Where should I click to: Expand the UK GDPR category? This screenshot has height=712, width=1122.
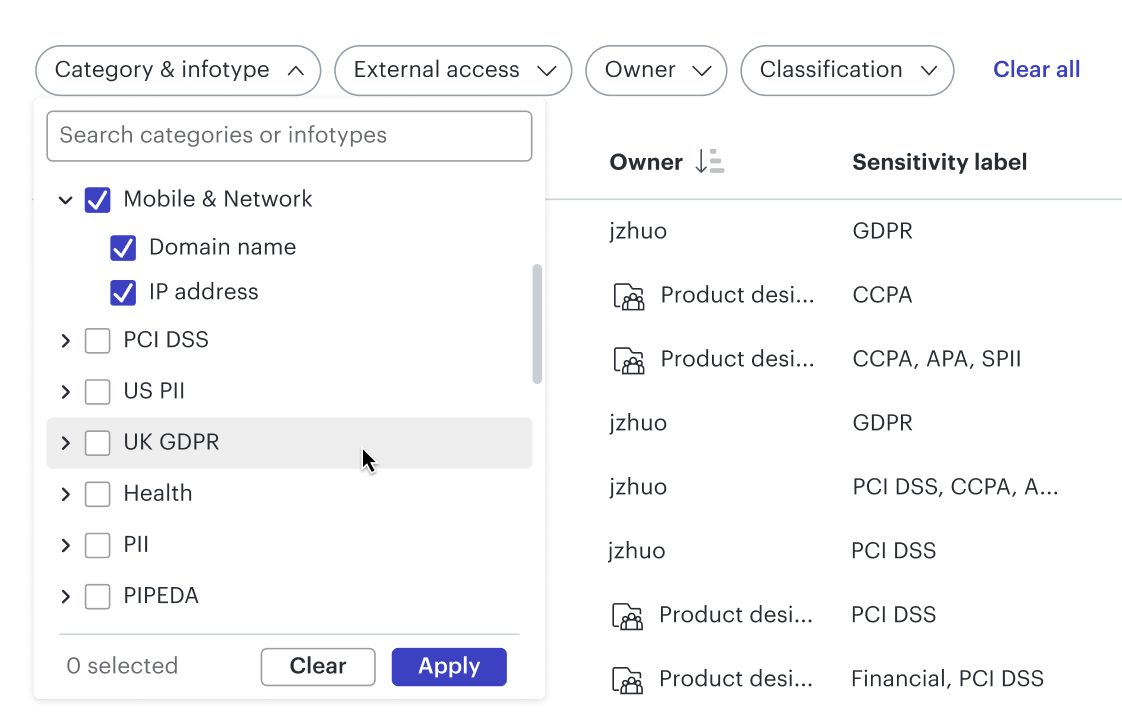coord(66,443)
